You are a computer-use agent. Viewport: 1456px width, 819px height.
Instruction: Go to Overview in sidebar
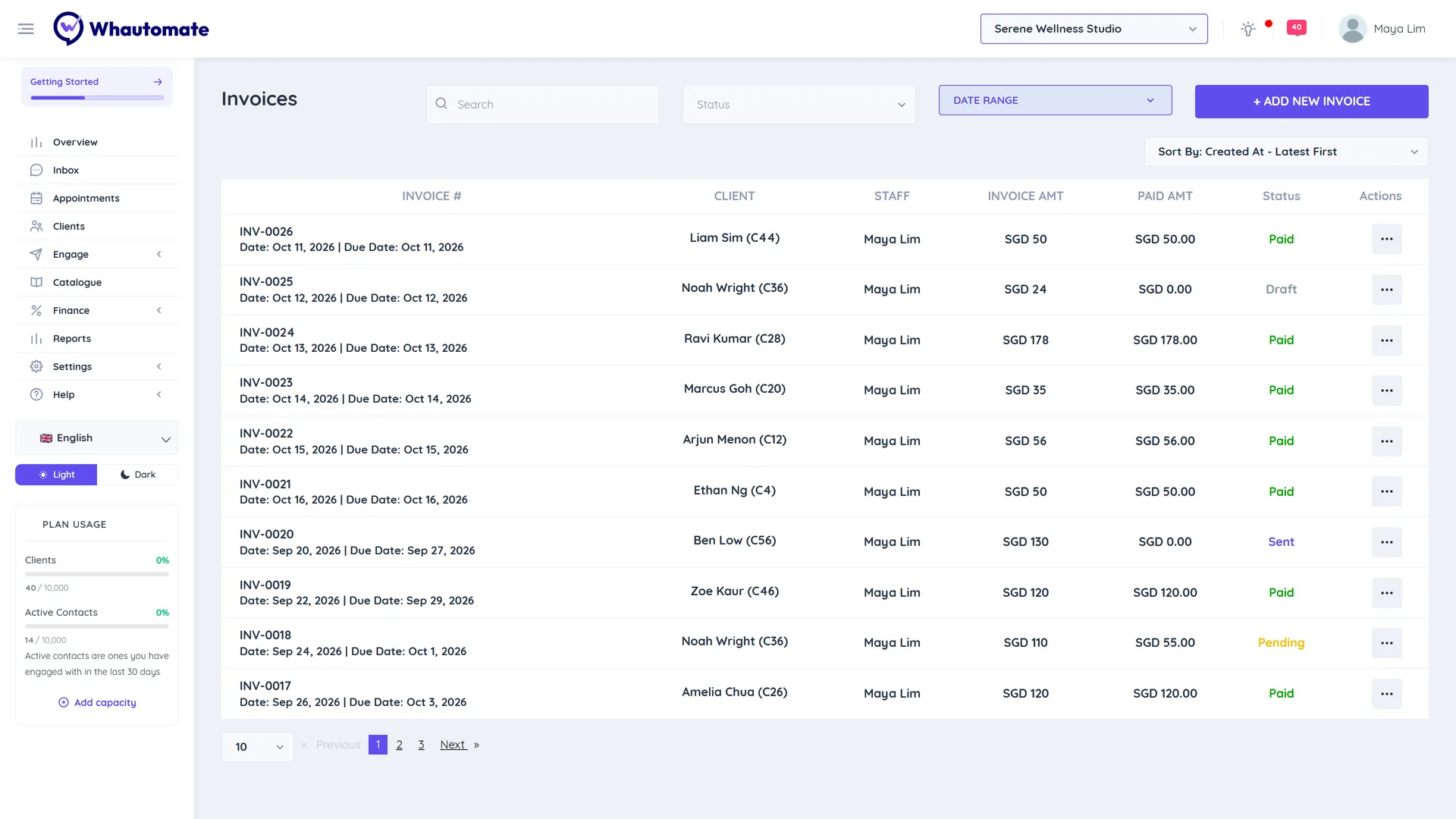tap(97, 143)
